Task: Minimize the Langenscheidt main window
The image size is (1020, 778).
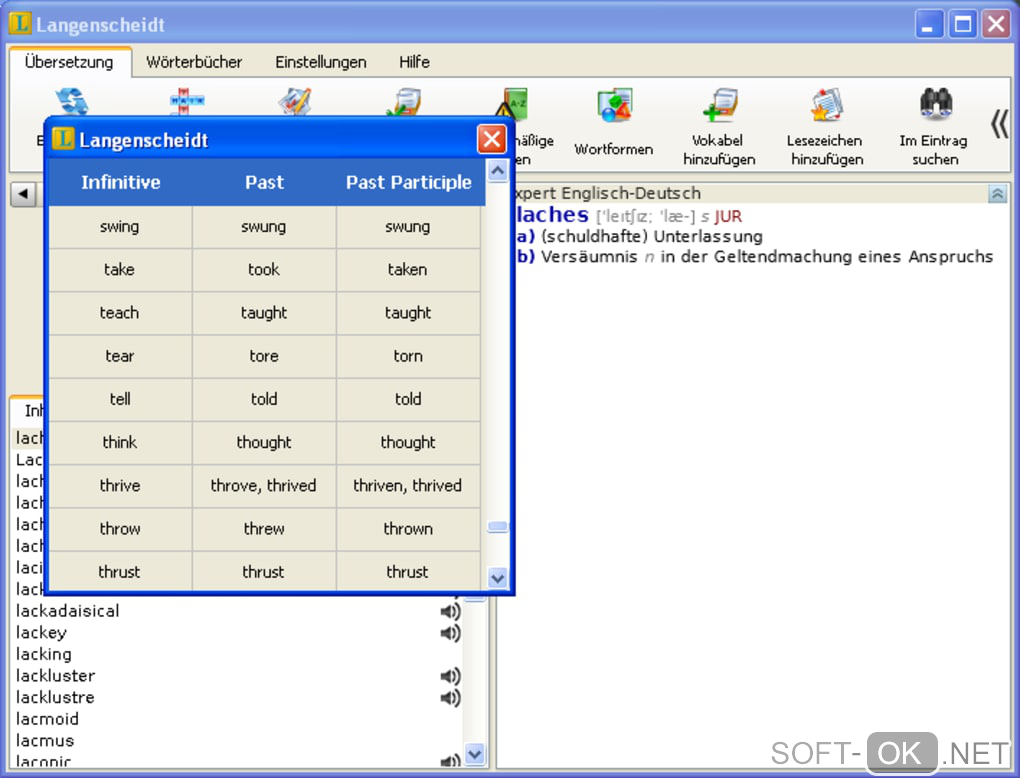Action: coord(928,25)
